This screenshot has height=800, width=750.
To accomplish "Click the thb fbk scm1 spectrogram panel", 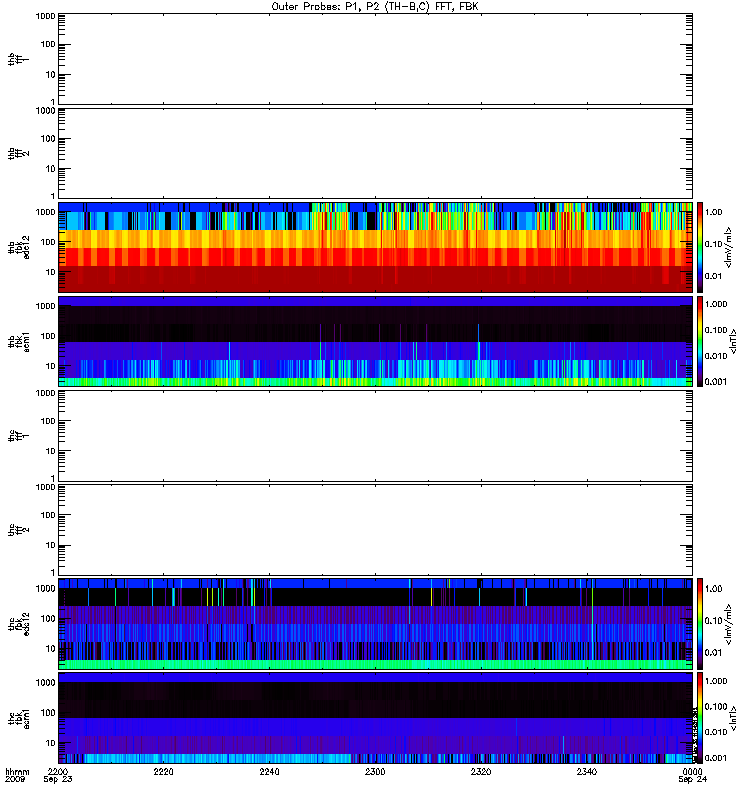I will coord(376,341).
